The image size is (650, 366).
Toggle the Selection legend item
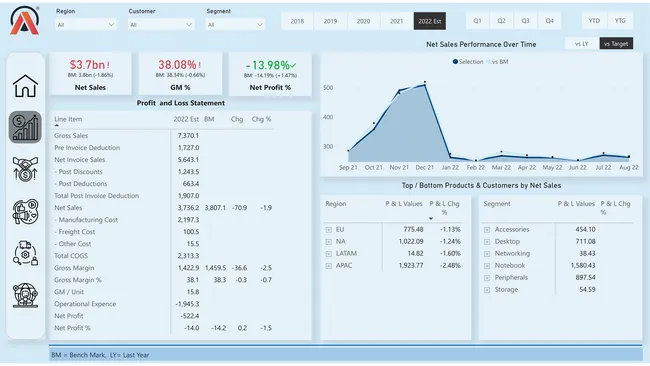pos(468,62)
